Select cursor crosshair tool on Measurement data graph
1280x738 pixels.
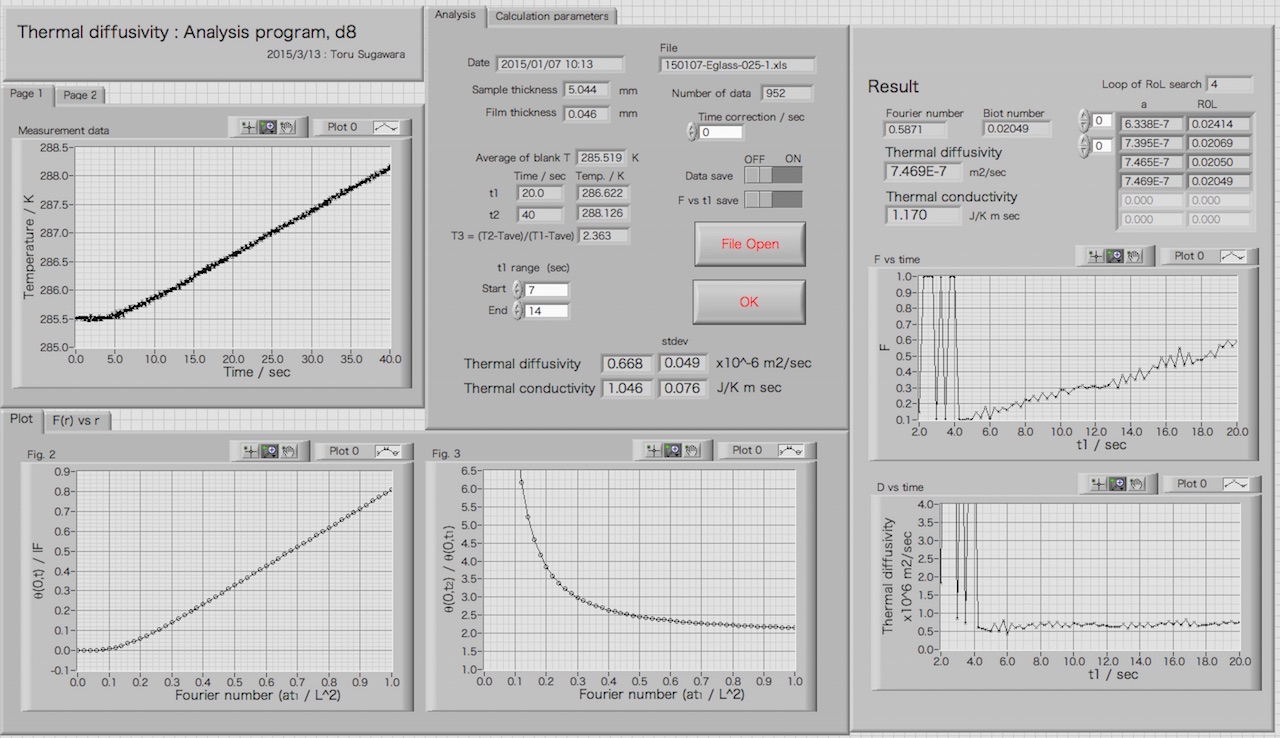(x=249, y=128)
